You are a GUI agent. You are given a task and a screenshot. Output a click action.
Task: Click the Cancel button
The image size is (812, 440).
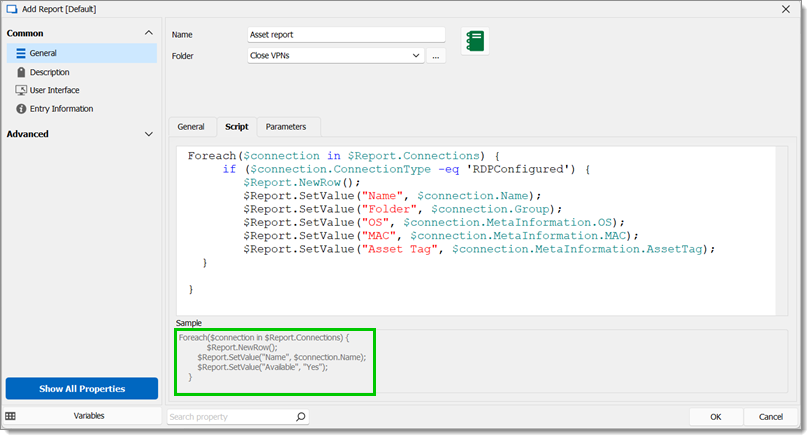tap(771, 417)
